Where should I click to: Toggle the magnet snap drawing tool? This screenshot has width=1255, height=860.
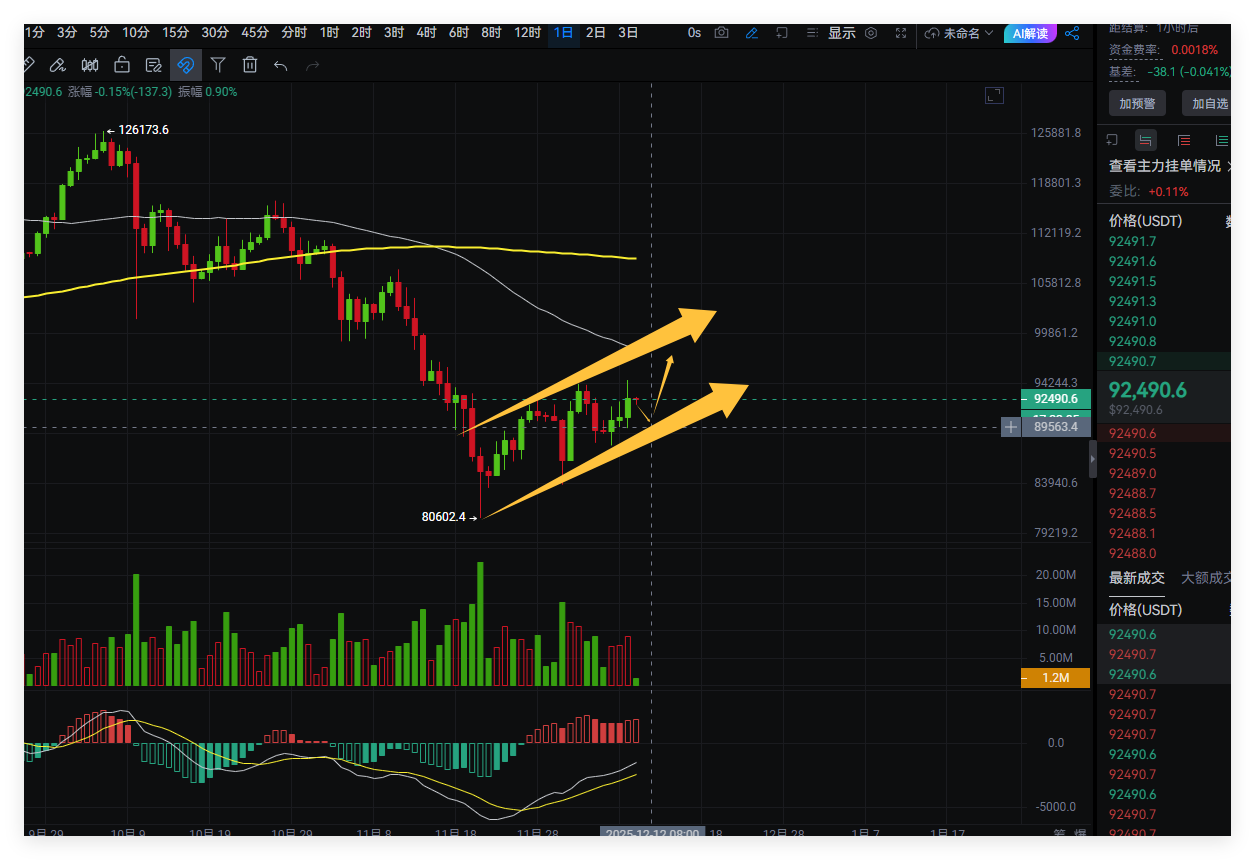(x=185, y=66)
